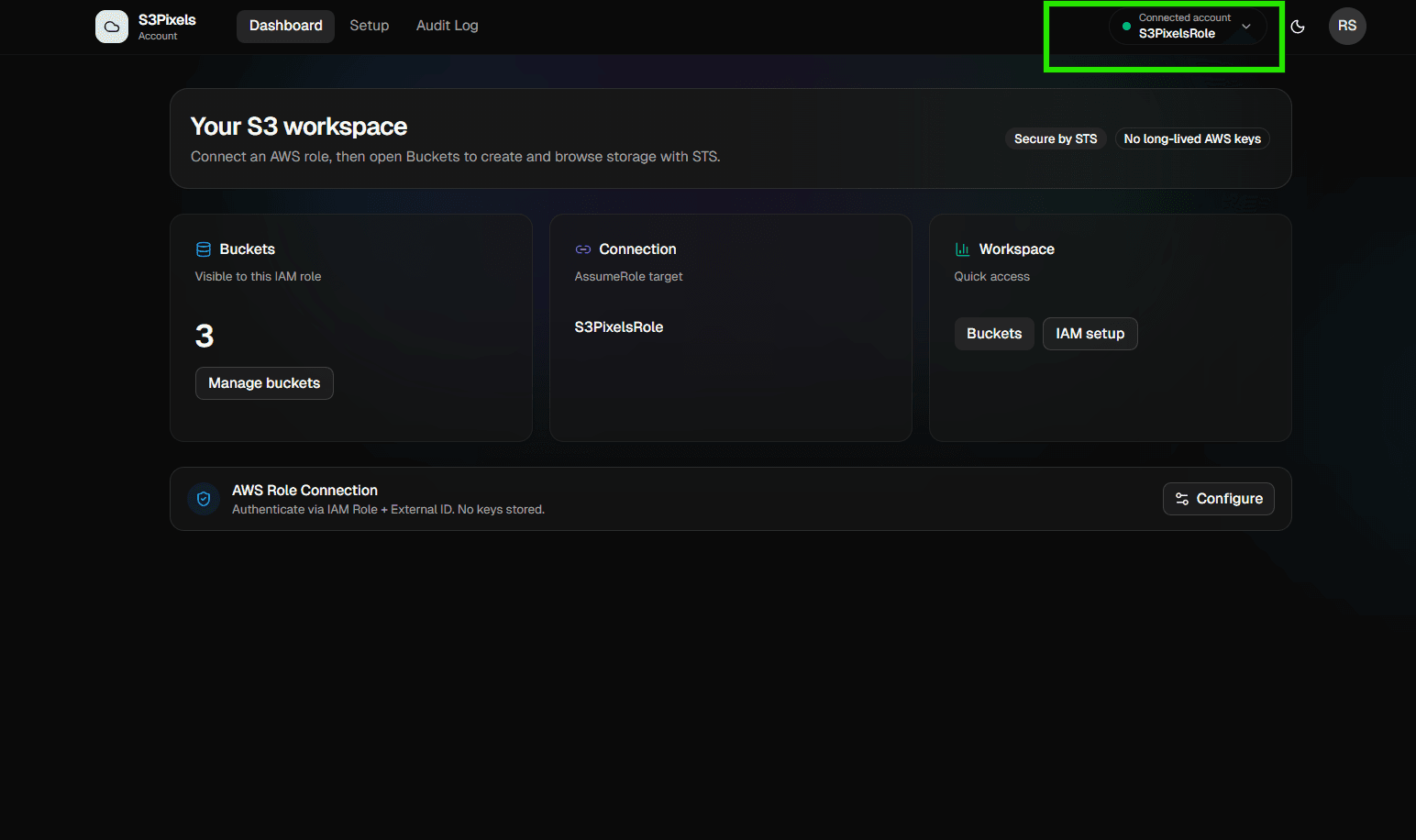Switch to the Dashboard tab
1416x840 pixels.
(285, 26)
